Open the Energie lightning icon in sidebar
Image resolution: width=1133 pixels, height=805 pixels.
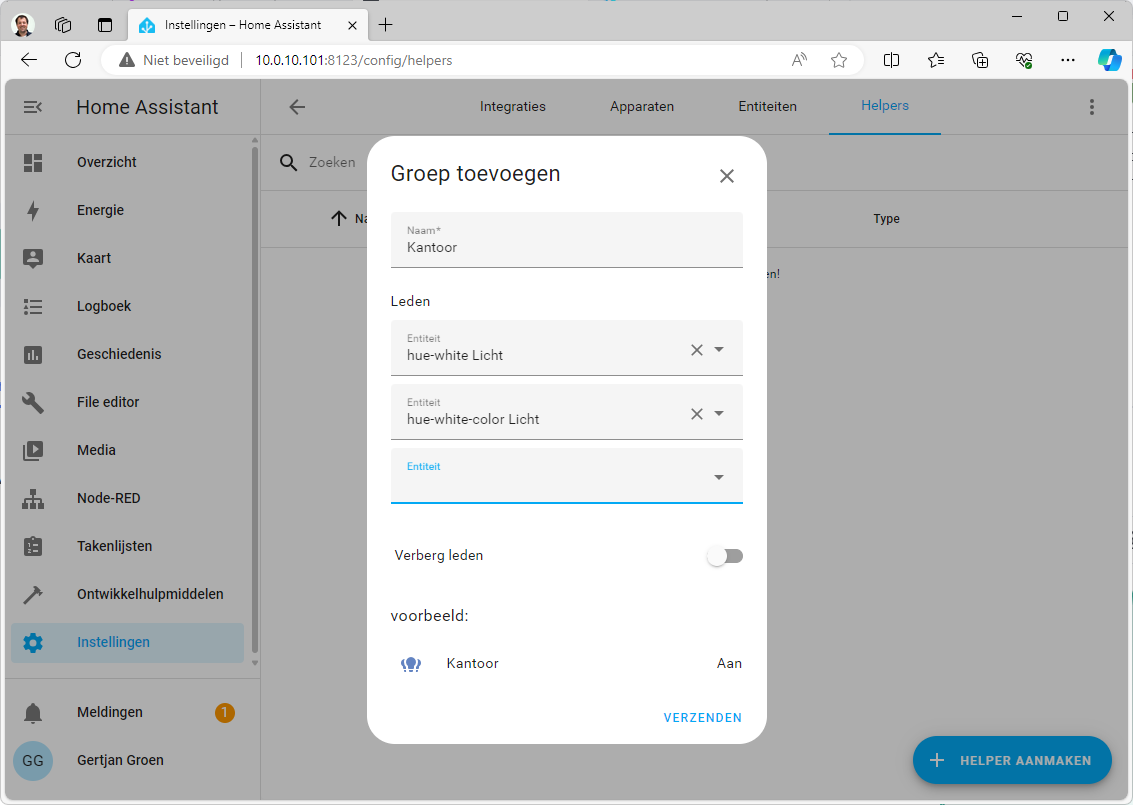click(33, 210)
